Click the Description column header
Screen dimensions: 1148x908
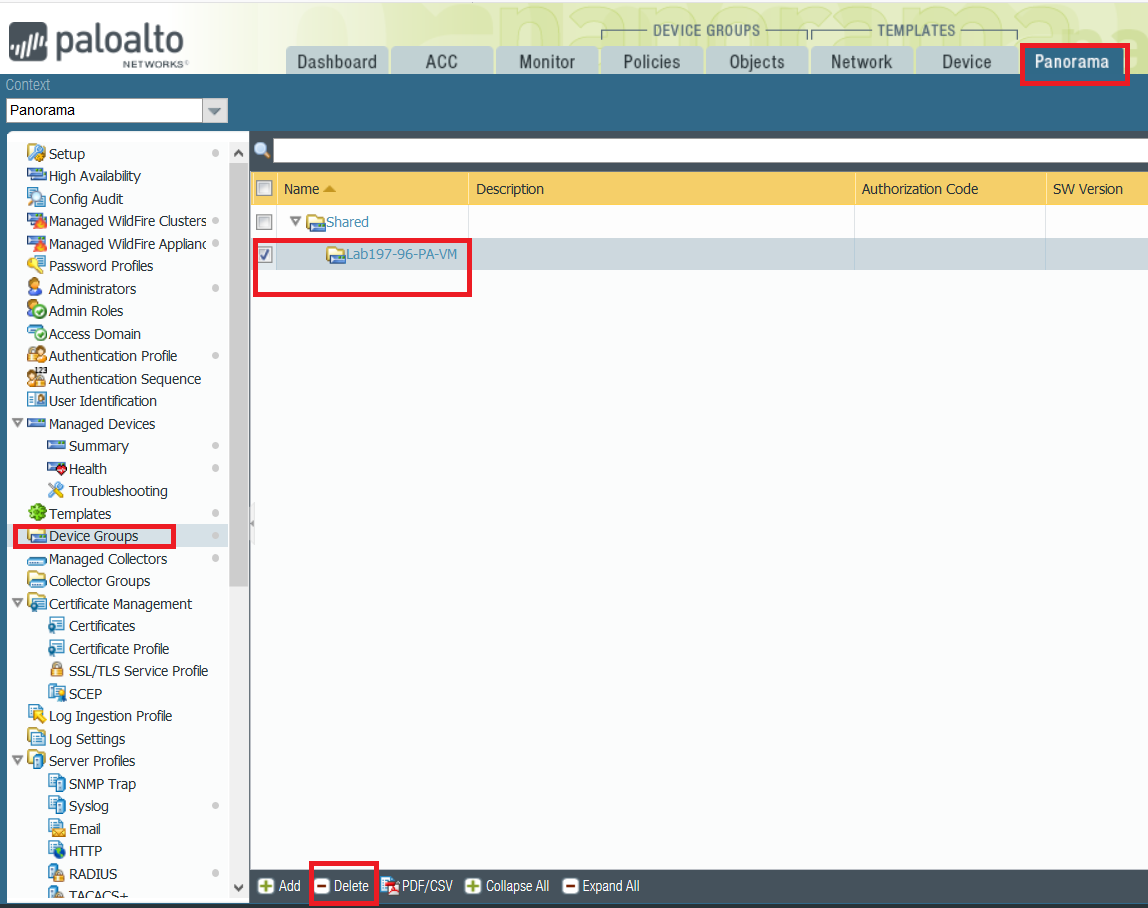pyautogui.click(x=661, y=189)
